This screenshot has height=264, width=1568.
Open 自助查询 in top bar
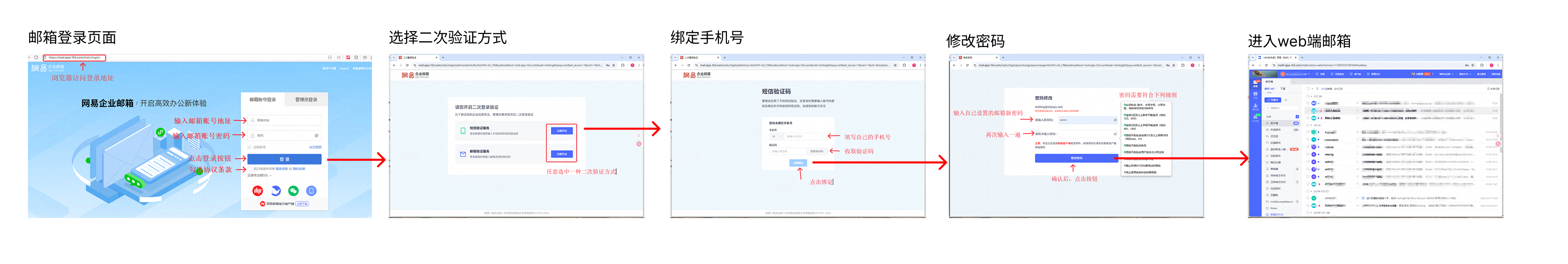coord(1337,74)
